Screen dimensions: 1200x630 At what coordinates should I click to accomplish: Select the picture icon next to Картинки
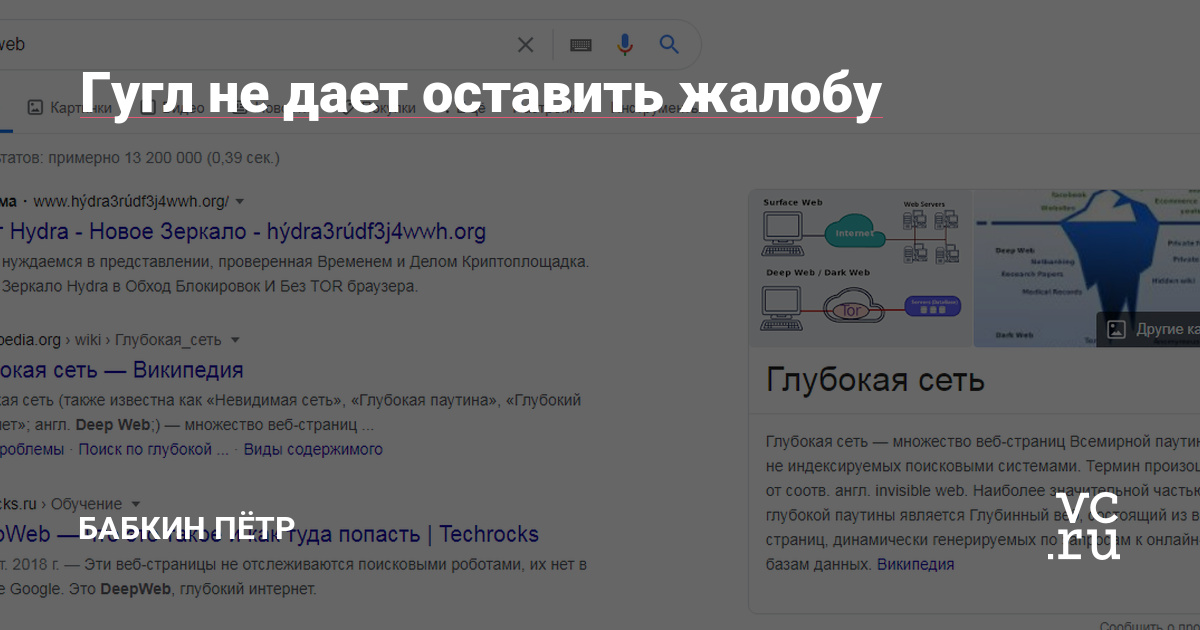(36, 106)
